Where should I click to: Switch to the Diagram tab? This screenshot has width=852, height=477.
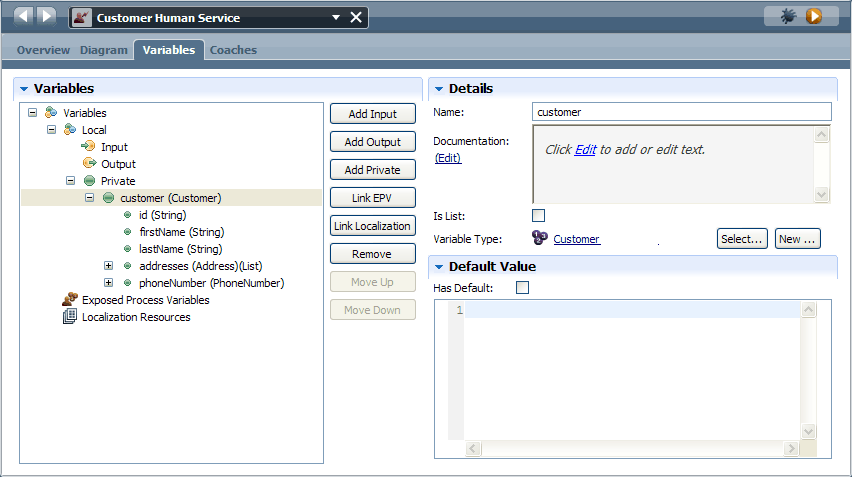tap(103, 50)
